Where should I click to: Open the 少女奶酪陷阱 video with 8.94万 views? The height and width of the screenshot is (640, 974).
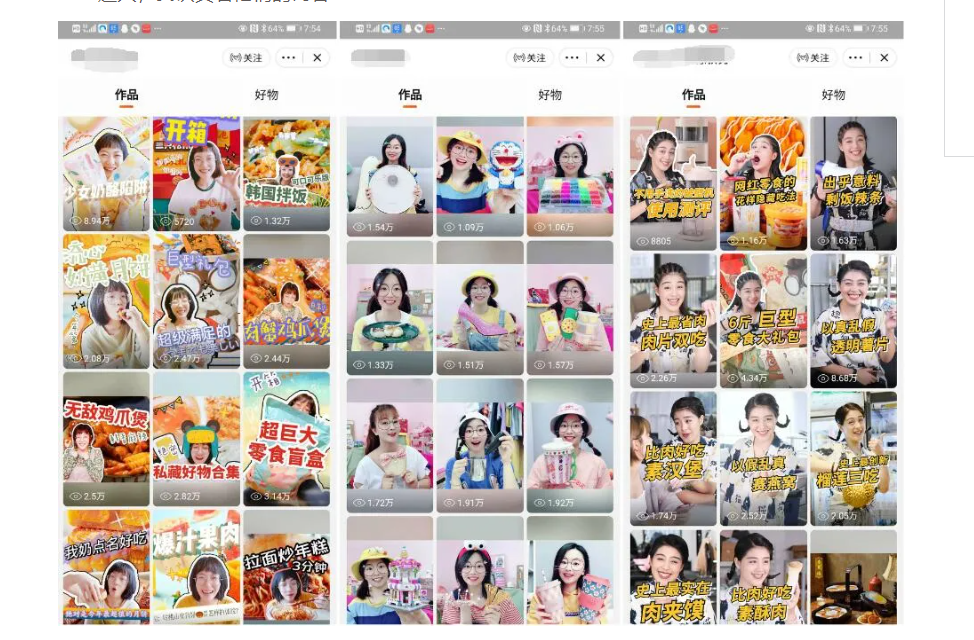click(x=106, y=173)
